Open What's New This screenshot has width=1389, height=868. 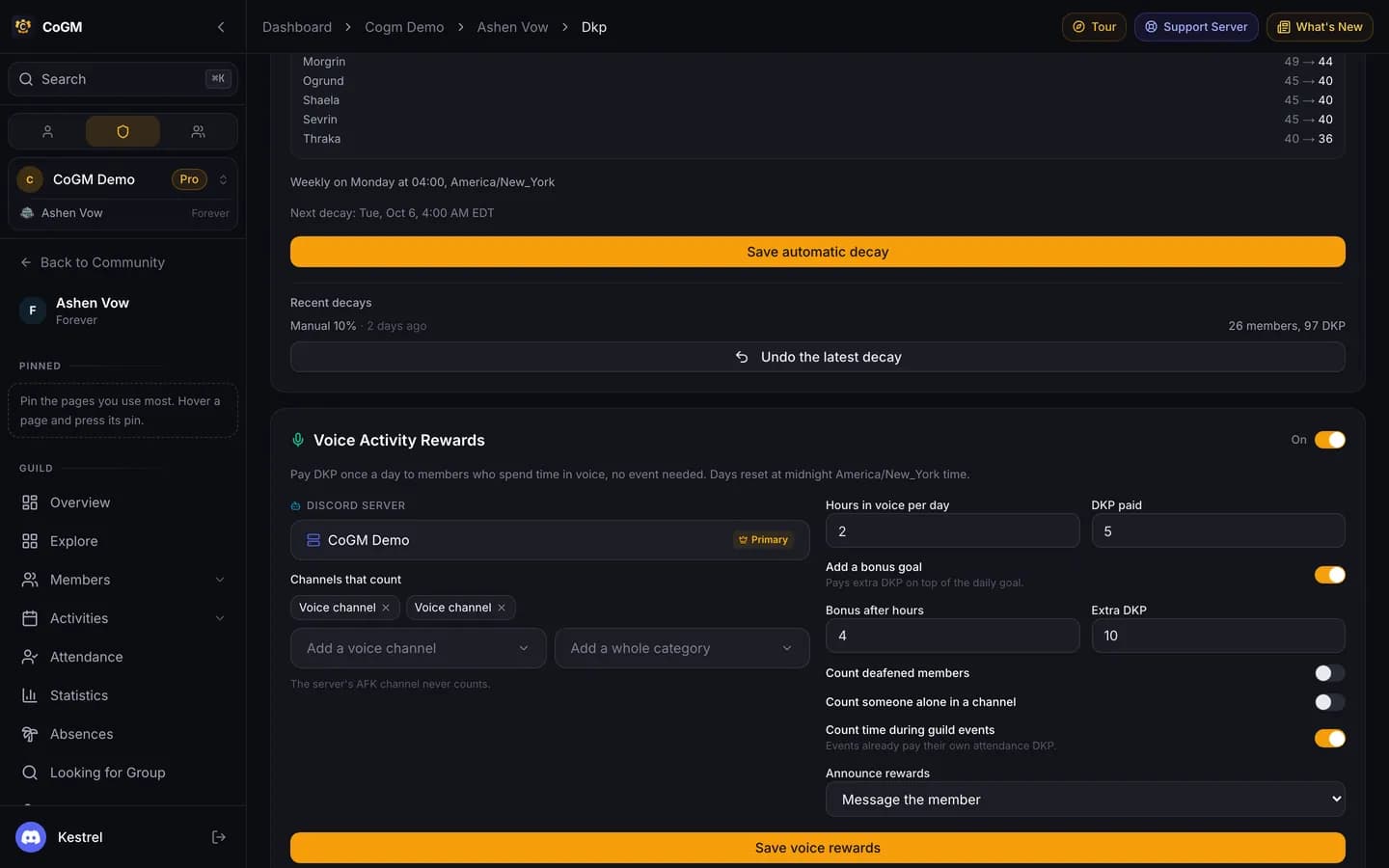tap(1320, 27)
